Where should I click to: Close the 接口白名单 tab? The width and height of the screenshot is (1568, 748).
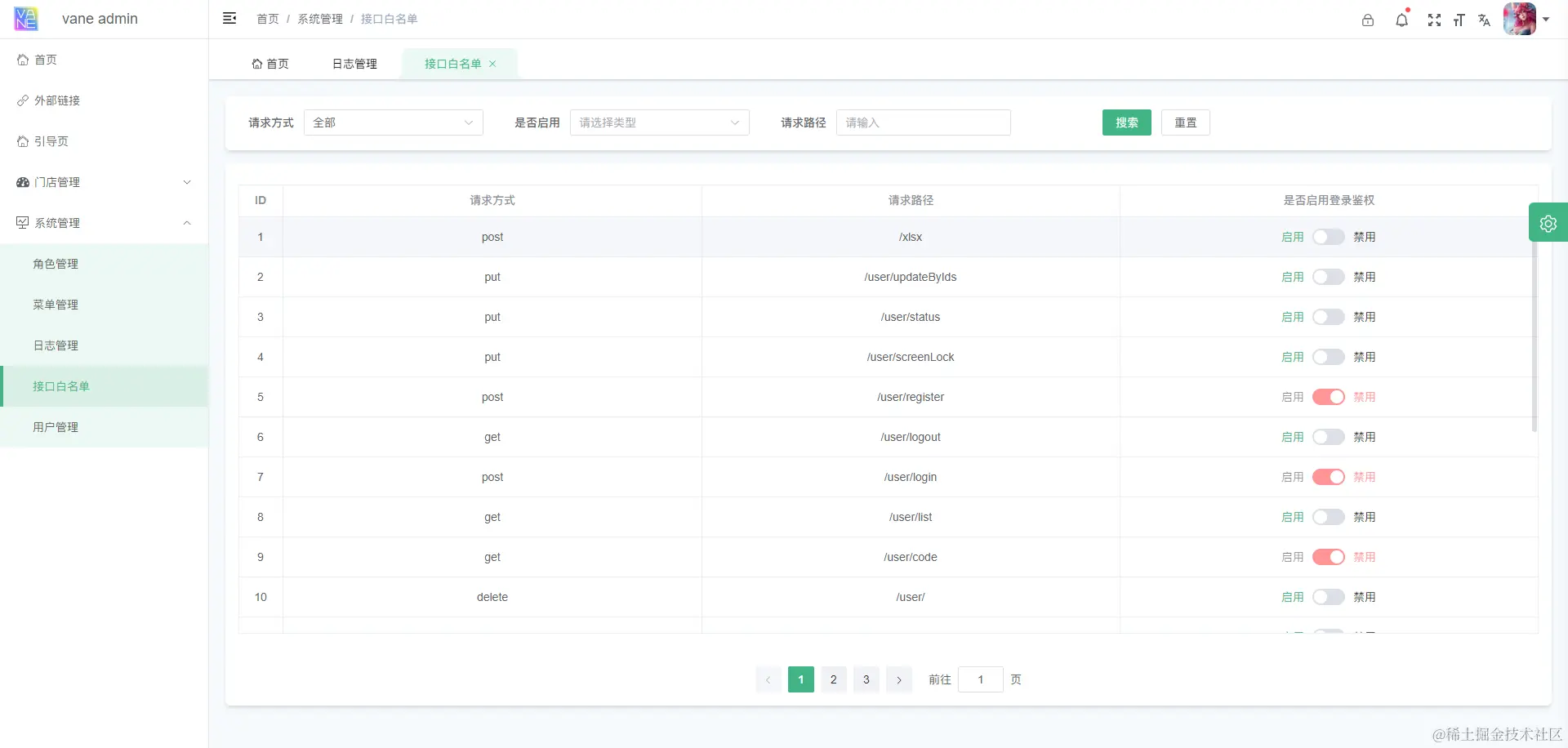click(492, 64)
